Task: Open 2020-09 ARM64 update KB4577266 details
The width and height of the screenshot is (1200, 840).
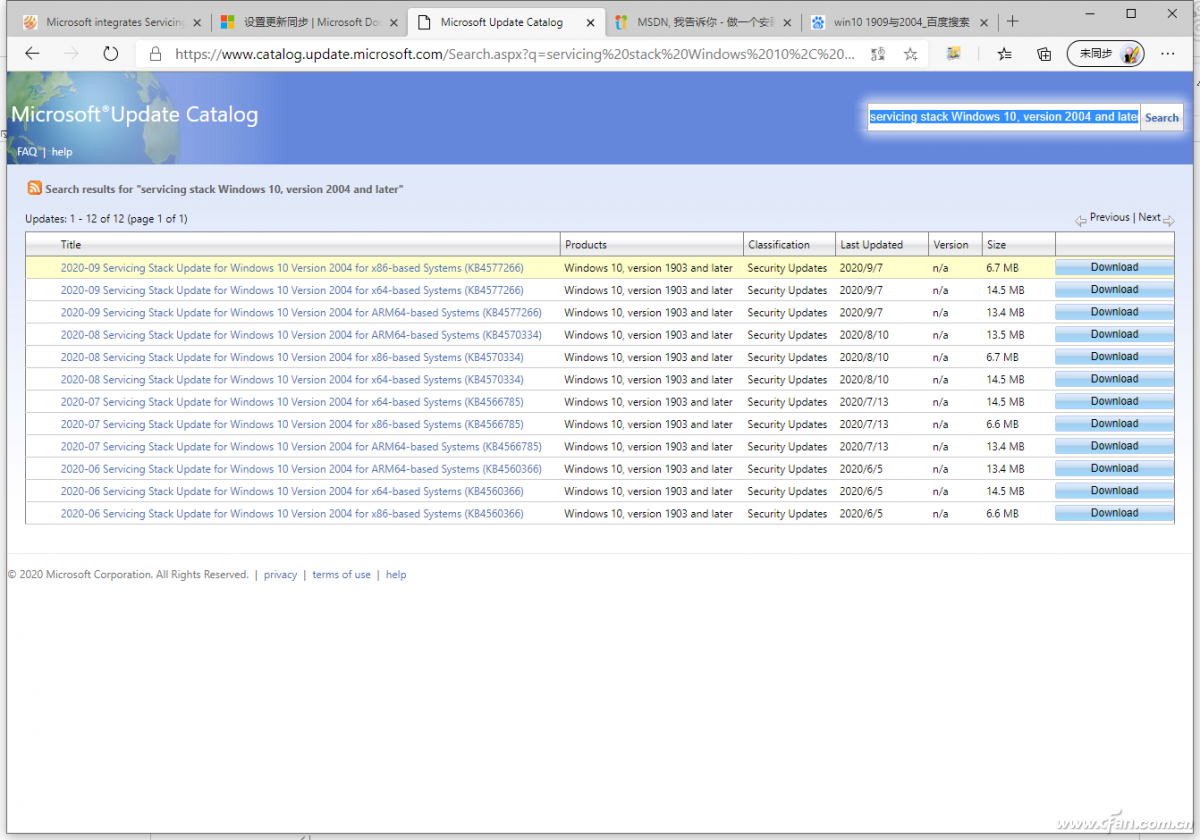Action: click(x=301, y=313)
